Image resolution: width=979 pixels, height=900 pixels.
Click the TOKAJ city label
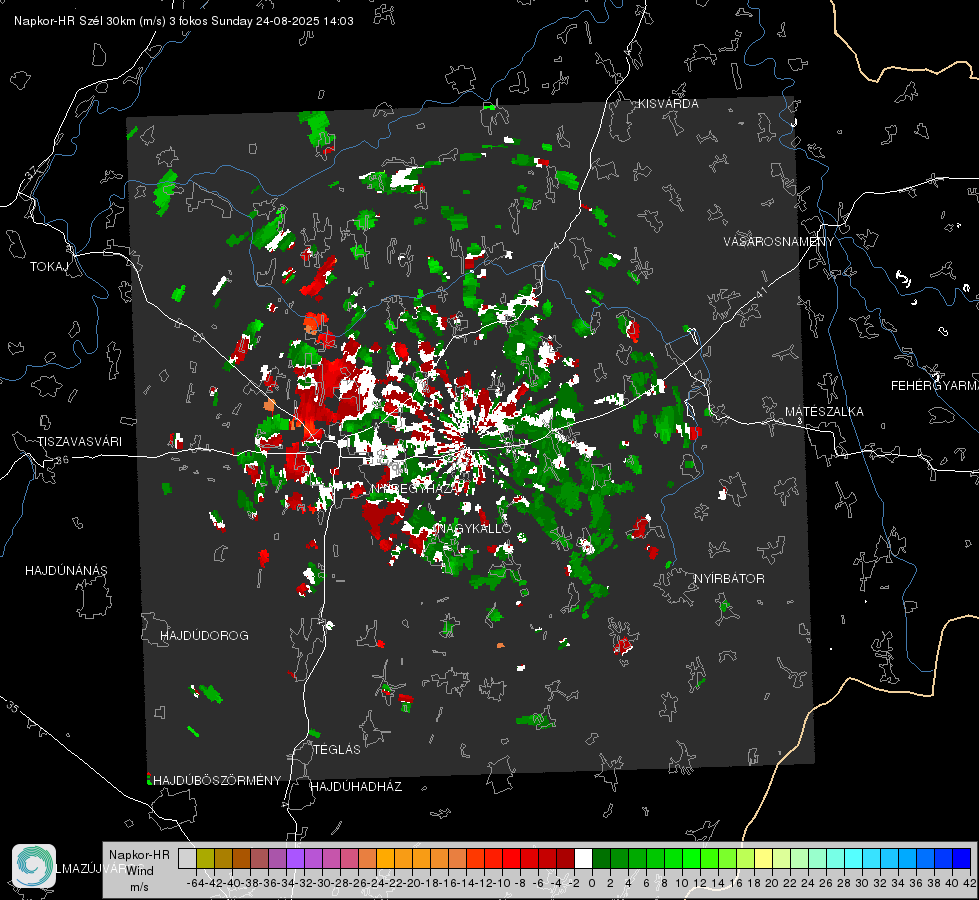coord(49,267)
